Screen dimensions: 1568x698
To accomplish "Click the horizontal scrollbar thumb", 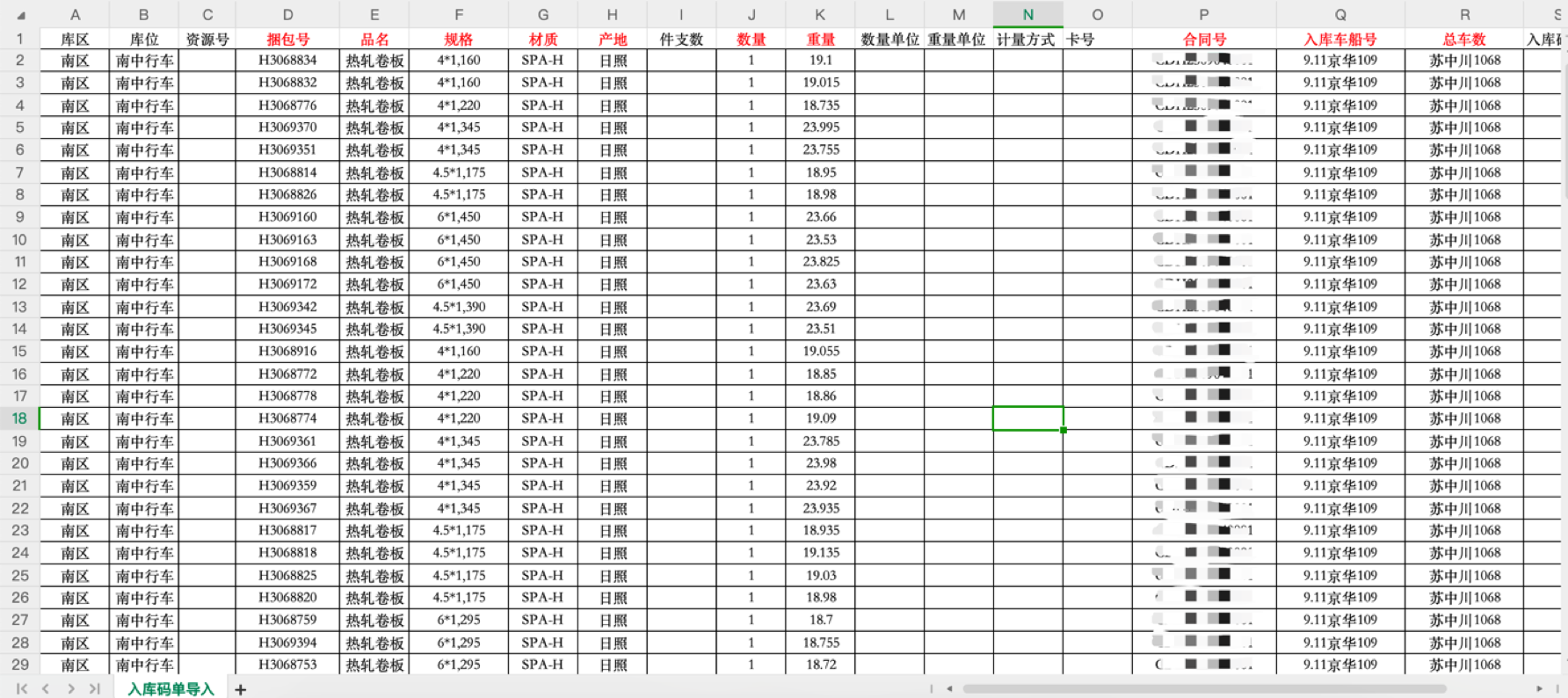I will [1204, 688].
